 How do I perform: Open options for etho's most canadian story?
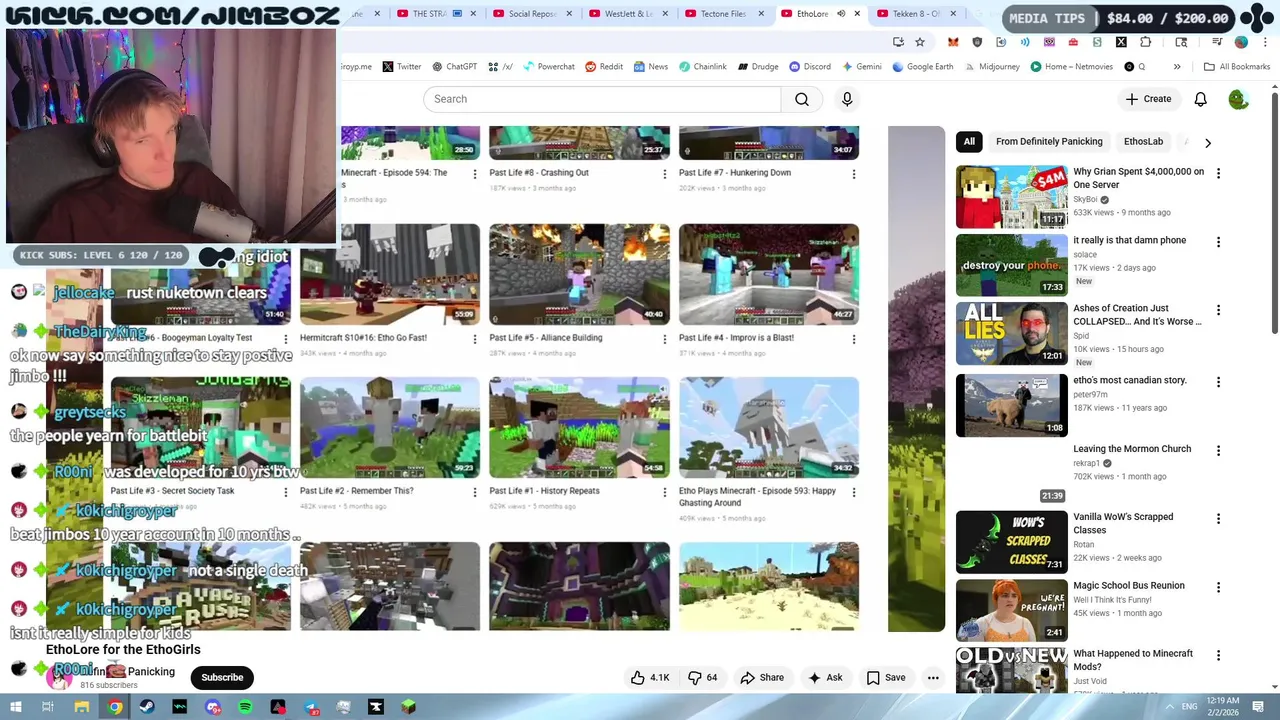1218,382
